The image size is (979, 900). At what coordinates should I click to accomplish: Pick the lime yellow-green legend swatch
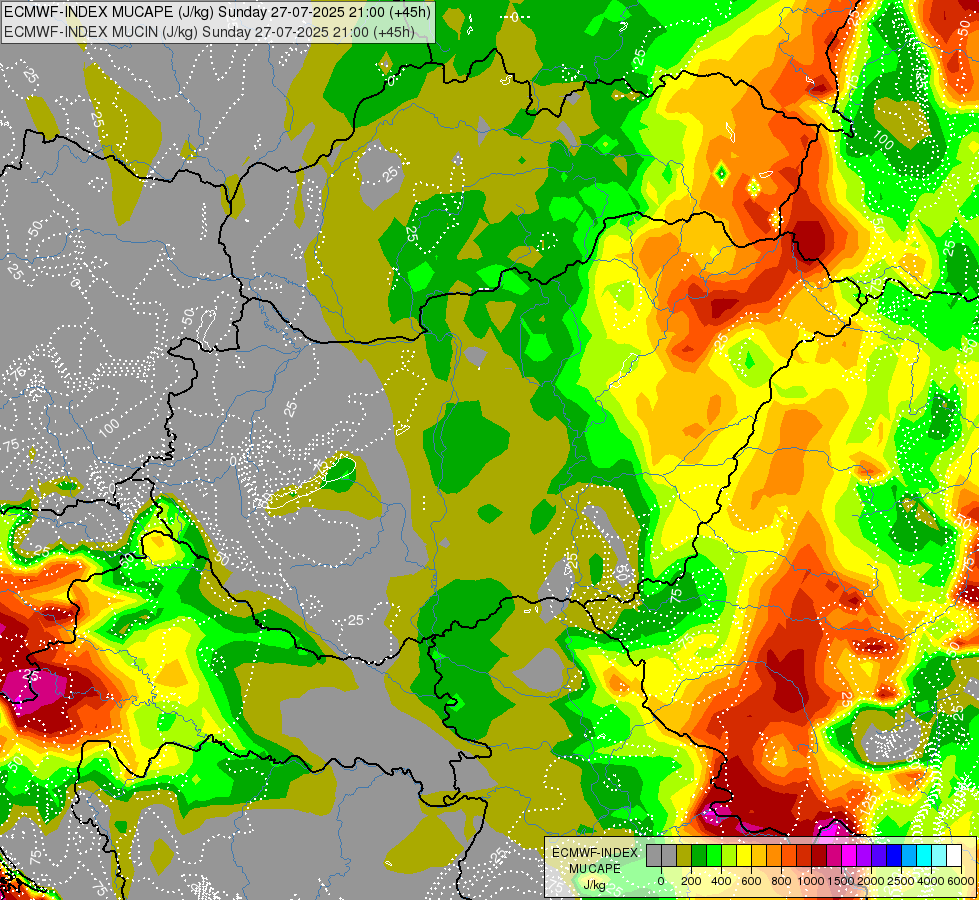pos(729,855)
